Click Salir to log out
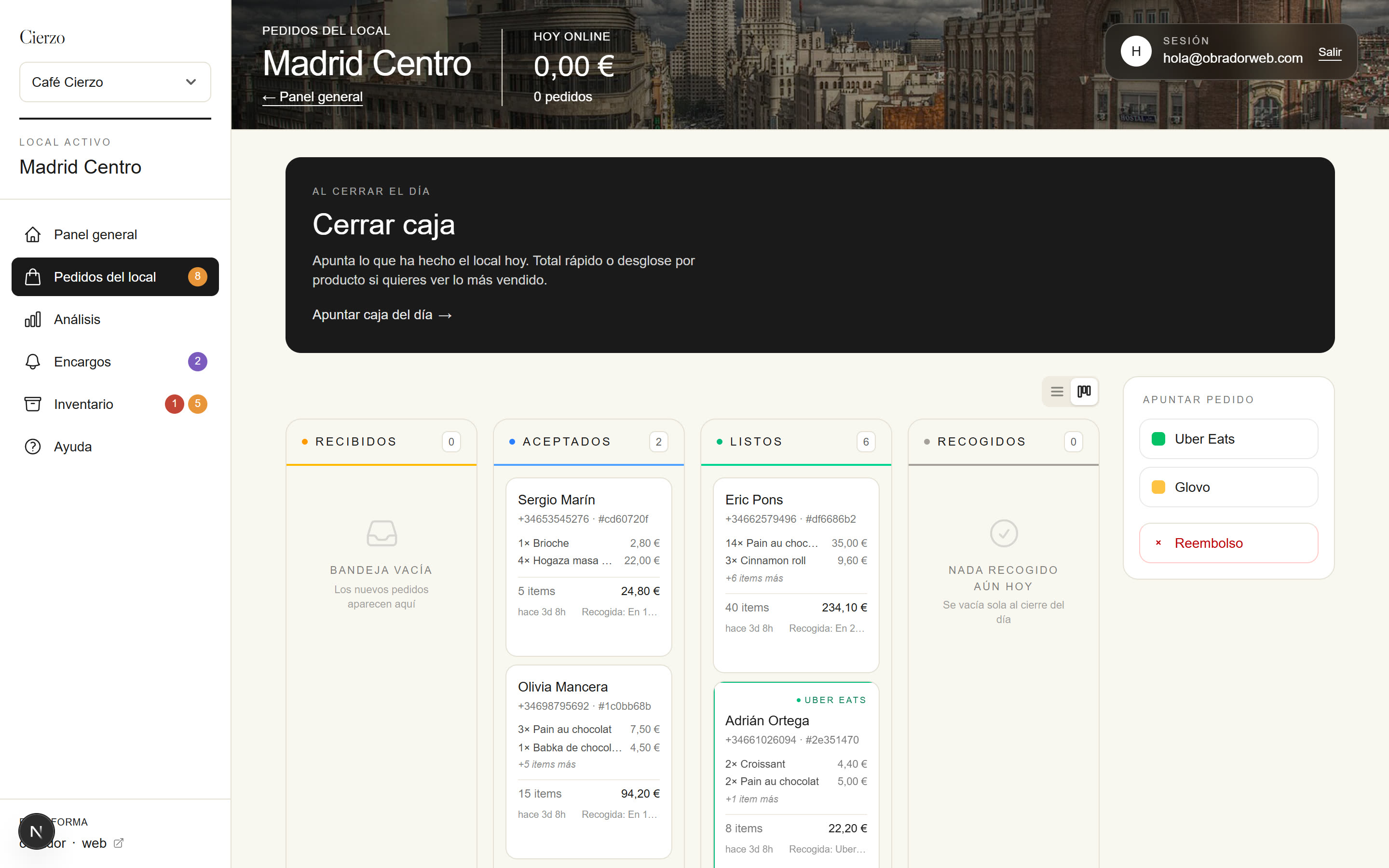The height and width of the screenshot is (868, 1389). click(x=1330, y=52)
